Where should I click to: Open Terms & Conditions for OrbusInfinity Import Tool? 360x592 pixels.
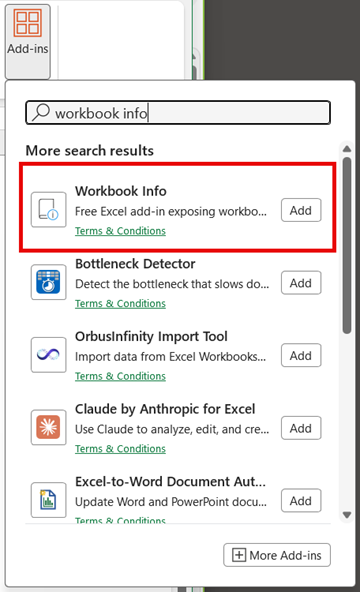coord(120,376)
